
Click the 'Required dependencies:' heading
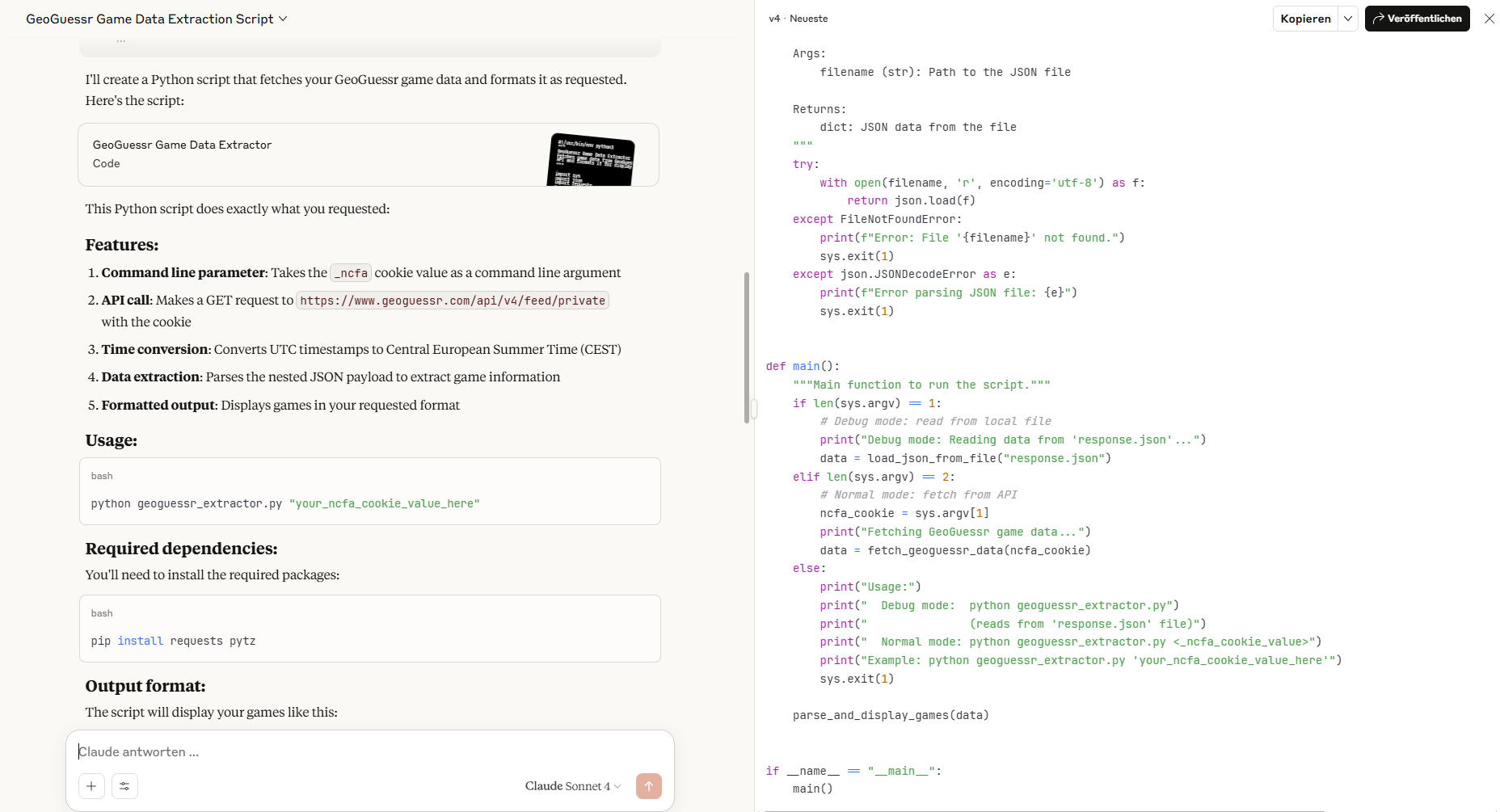[x=181, y=549]
